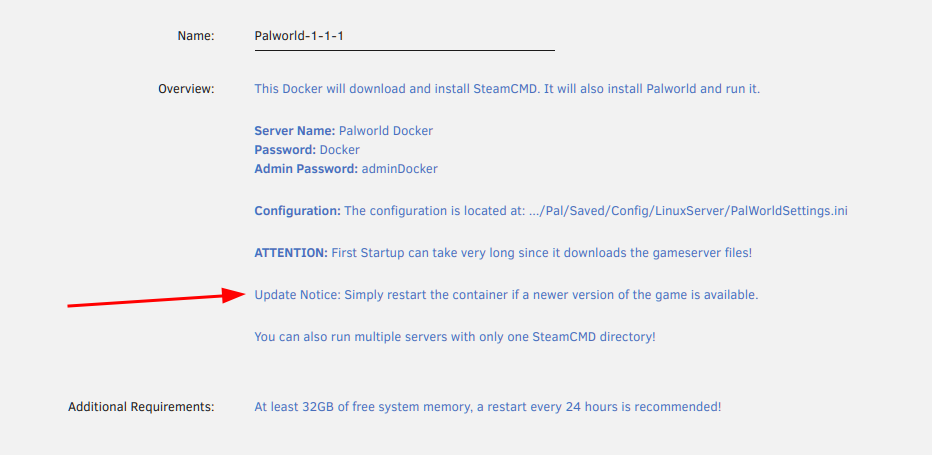
Task: Click the red arrow pointing to Update Notice
Action: pos(156,298)
